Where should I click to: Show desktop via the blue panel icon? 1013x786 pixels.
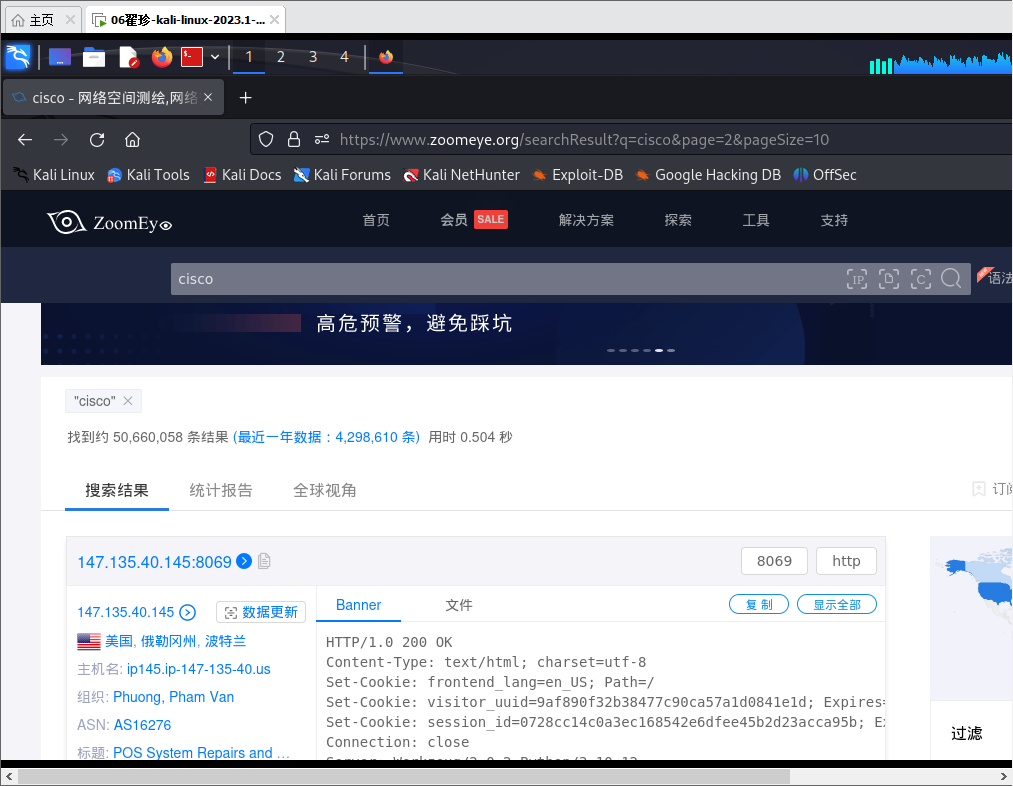pyautogui.click(x=59, y=57)
